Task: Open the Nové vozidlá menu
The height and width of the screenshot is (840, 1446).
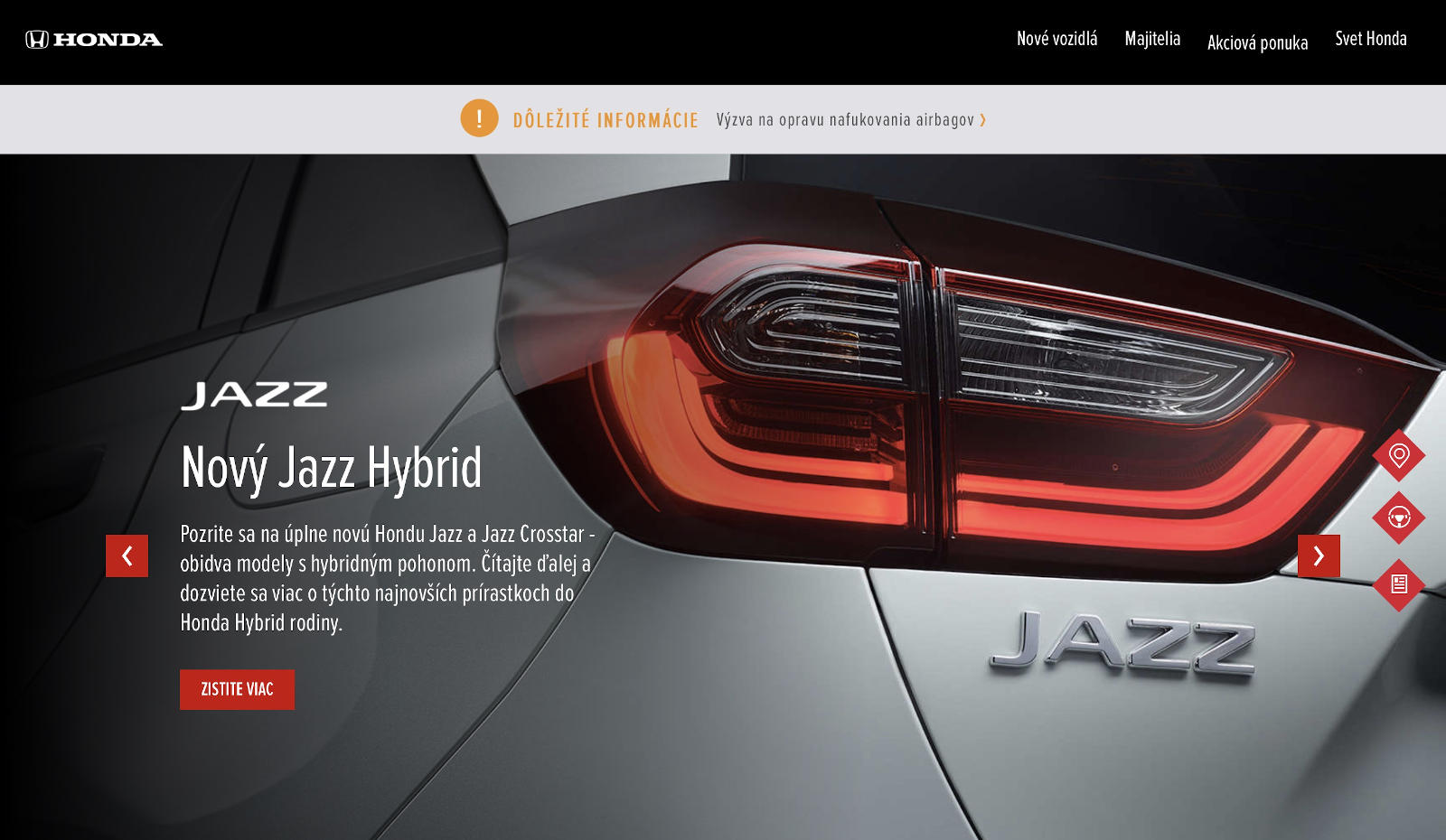Action: click(x=1056, y=39)
